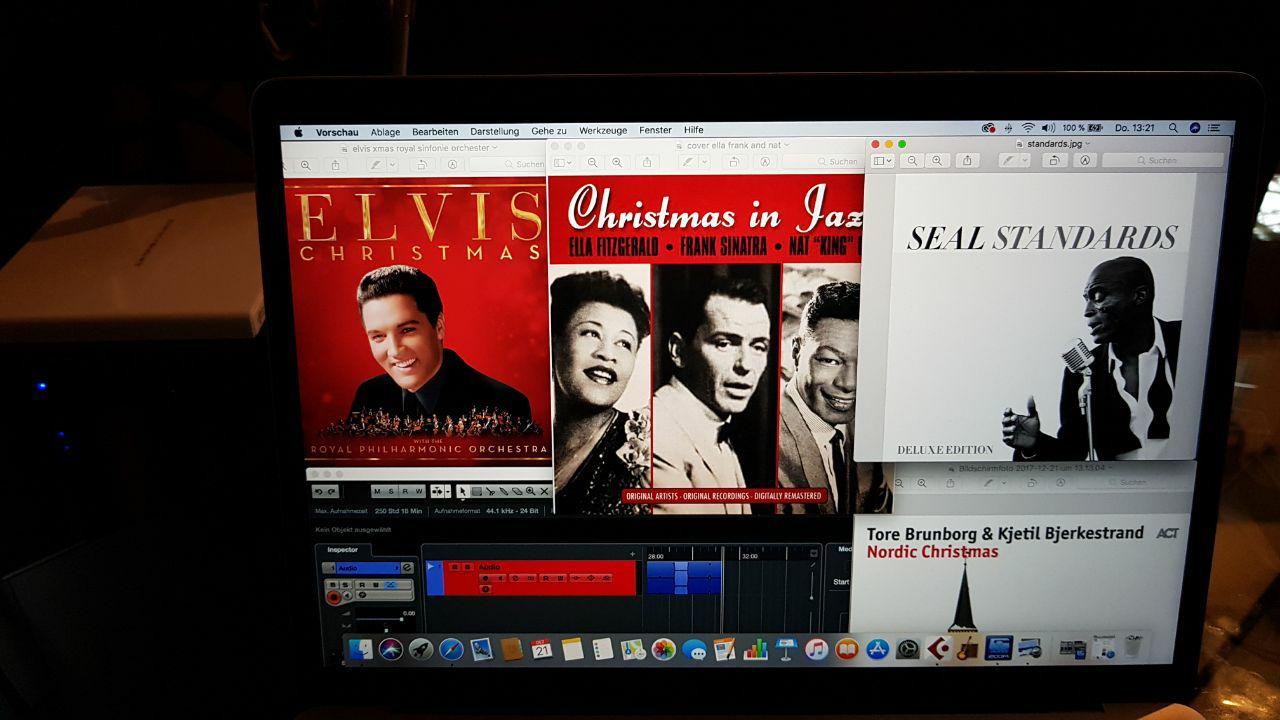Launch iTunes from the Dock
This screenshot has height=720, width=1280.
click(817, 649)
